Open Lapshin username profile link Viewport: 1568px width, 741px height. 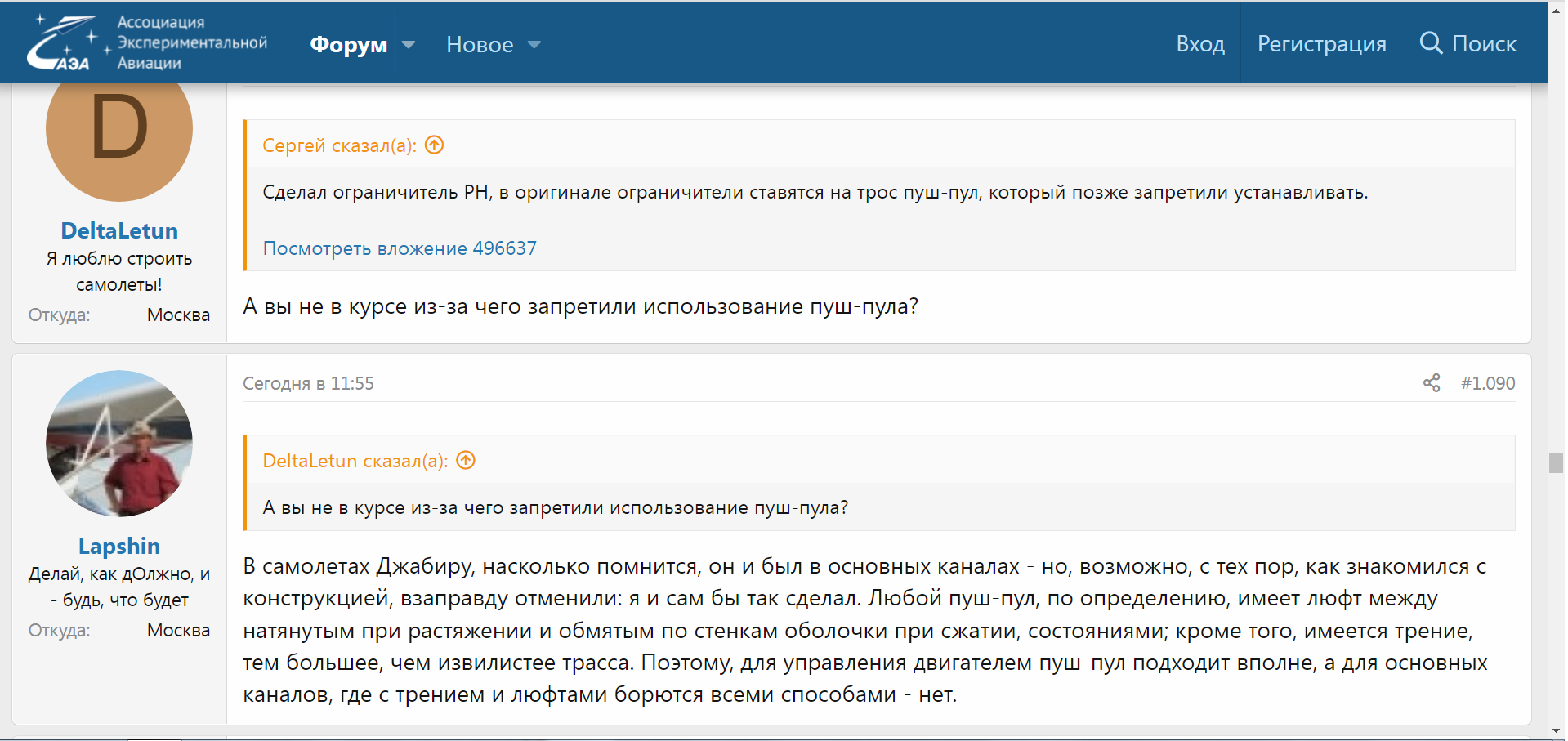(119, 547)
